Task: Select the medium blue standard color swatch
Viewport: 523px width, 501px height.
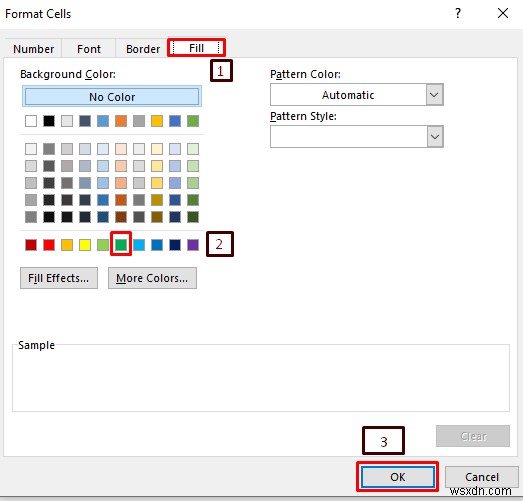Action: coord(157,245)
